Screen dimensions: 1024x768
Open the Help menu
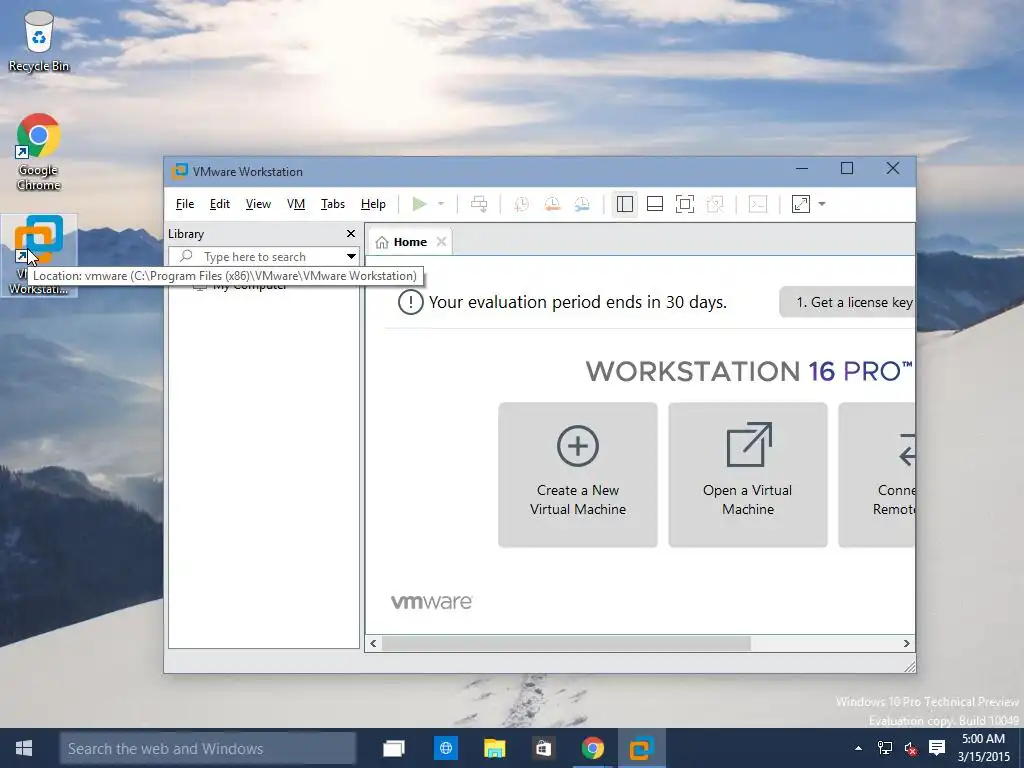[373, 204]
